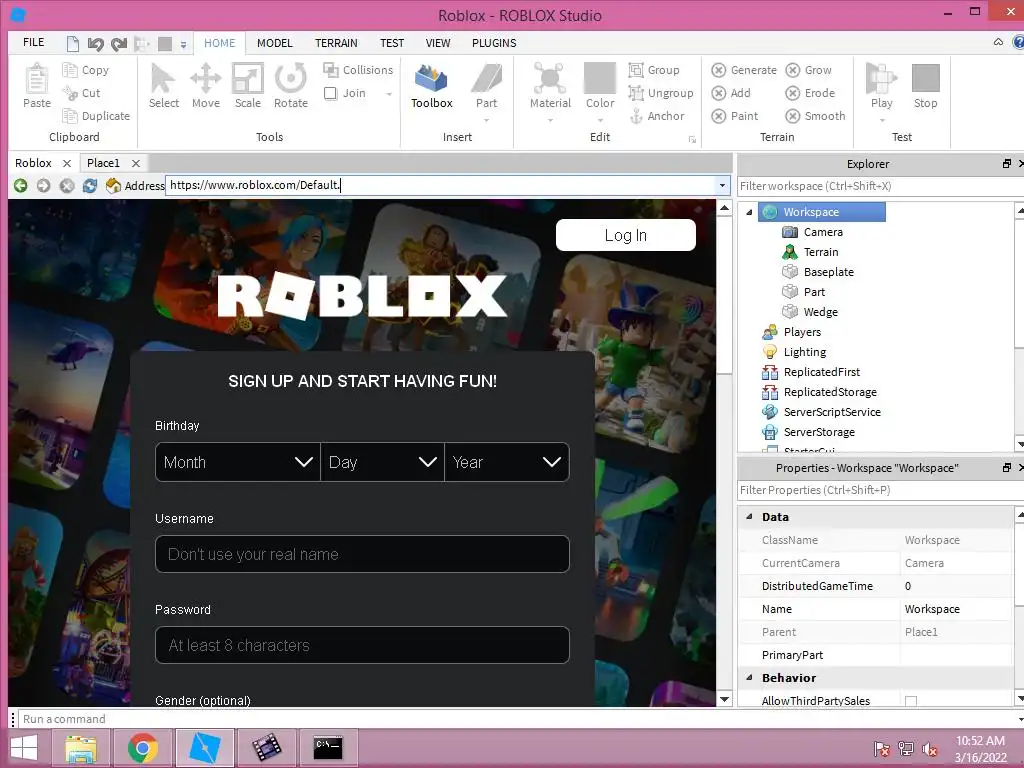Viewport: 1024px width, 768px height.
Task: Click the undo arrow in quick access bar
Action: (95, 44)
